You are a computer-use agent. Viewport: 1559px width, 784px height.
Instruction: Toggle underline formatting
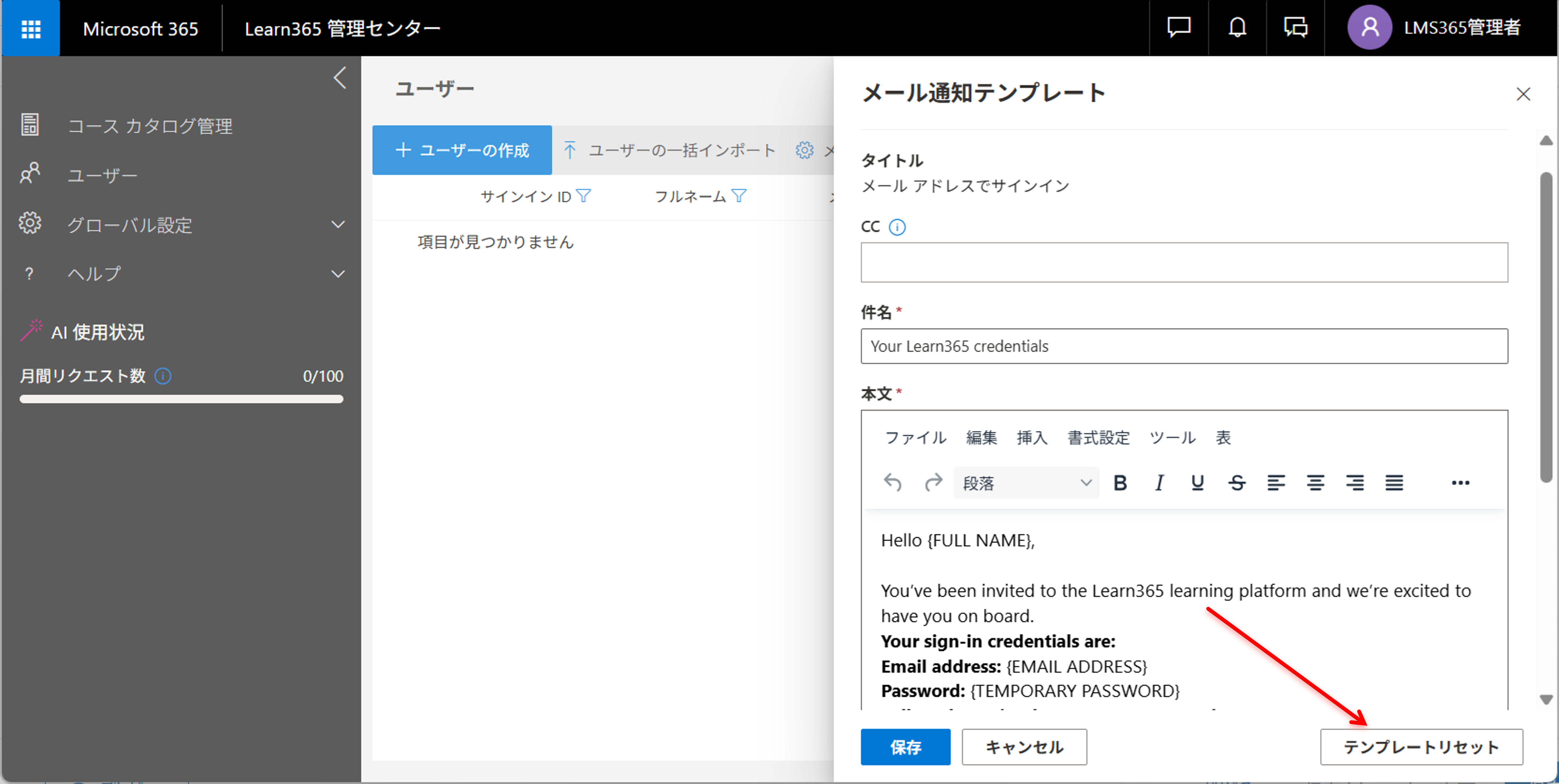point(1198,483)
